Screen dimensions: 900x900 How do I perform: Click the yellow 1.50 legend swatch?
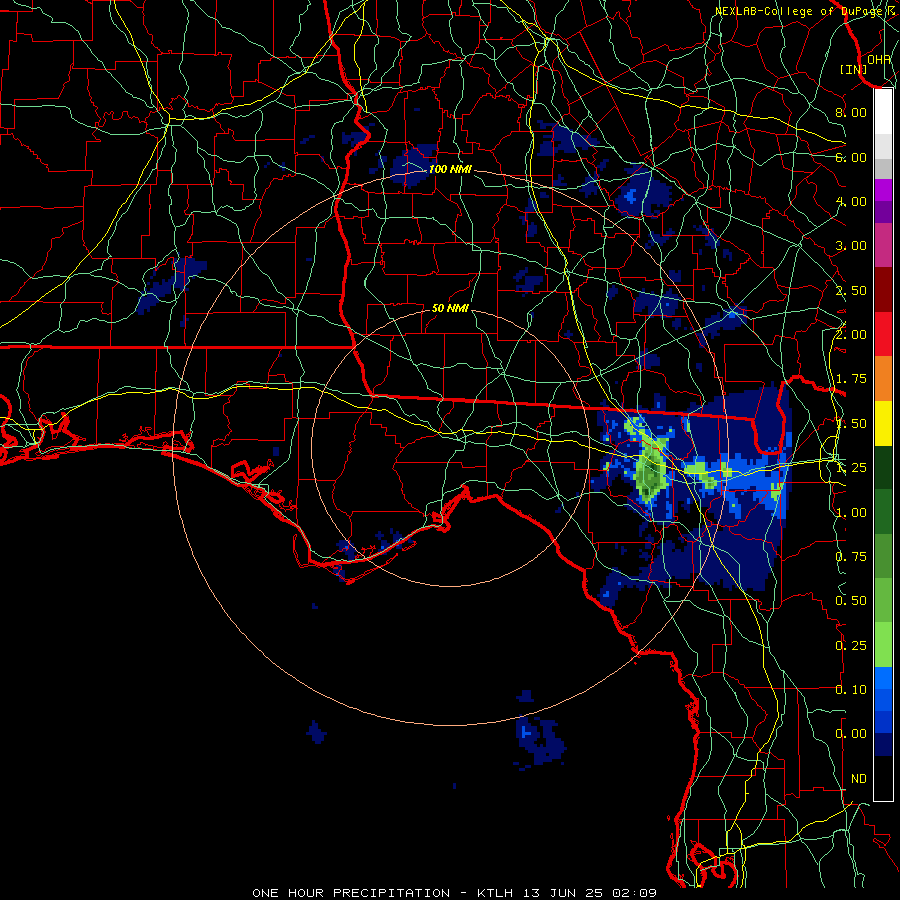point(883,424)
